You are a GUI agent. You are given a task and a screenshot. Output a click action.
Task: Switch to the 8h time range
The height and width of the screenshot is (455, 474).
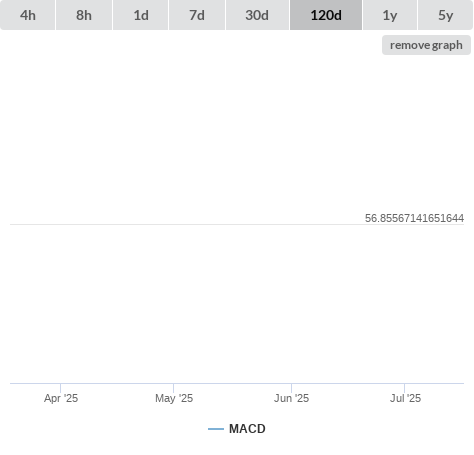pos(84,15)
